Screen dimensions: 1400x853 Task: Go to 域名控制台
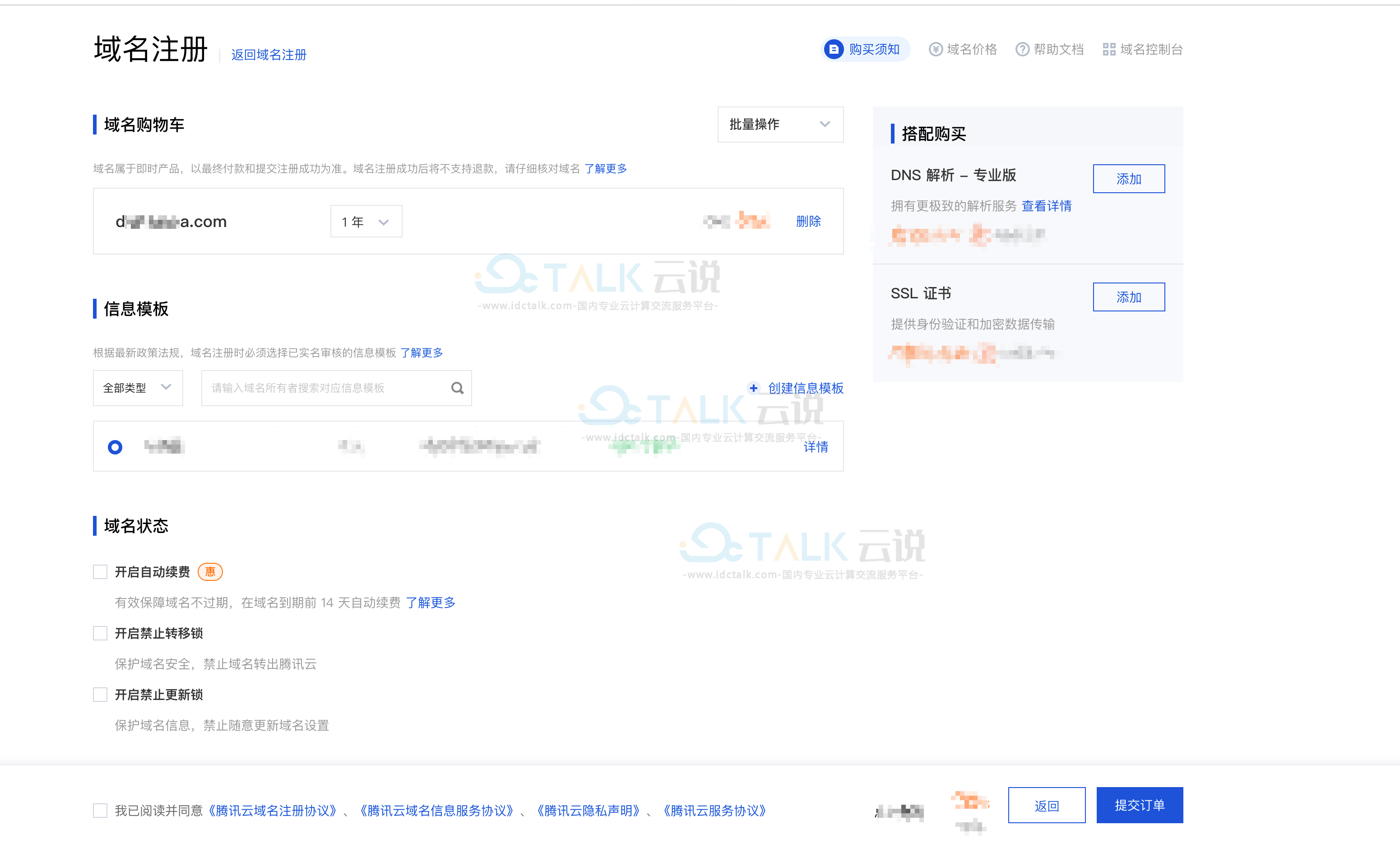click(1143, 50)
